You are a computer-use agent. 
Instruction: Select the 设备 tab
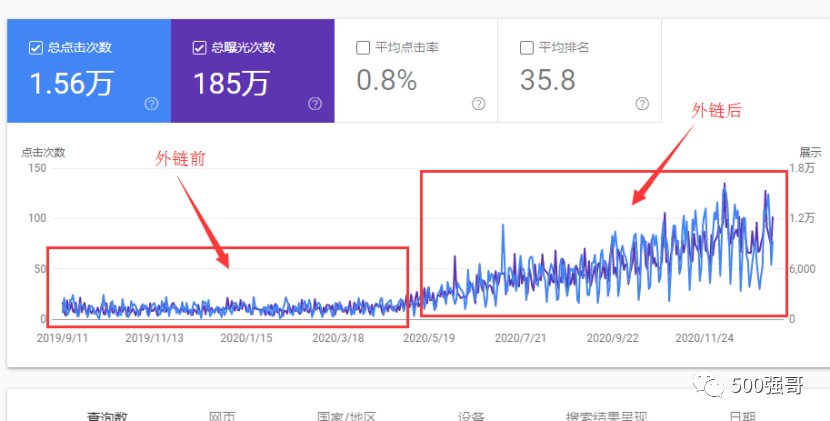[x=471, y=415]
